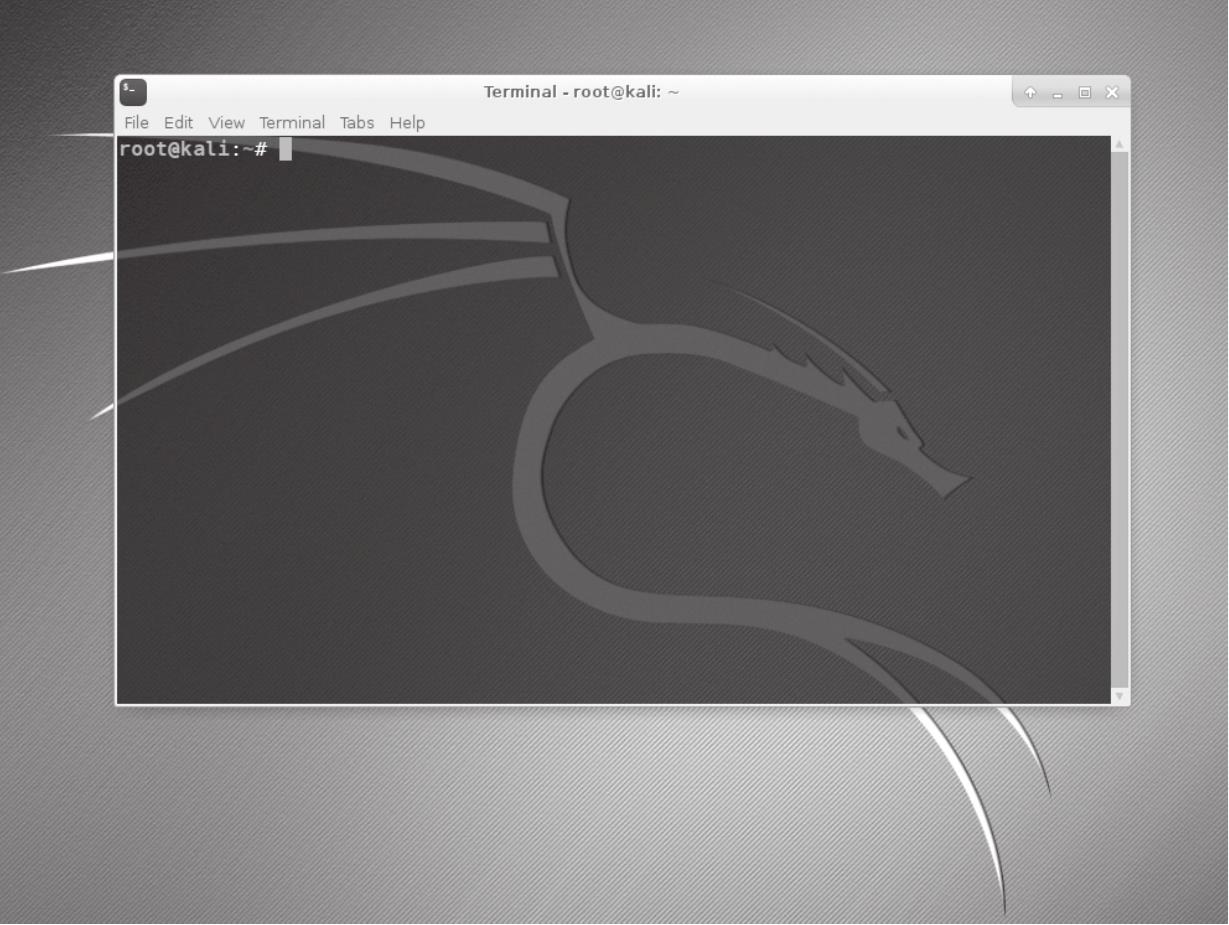Open the Terminal menu in the menu bar
1229x925 pixels.
tap(292, 123)
